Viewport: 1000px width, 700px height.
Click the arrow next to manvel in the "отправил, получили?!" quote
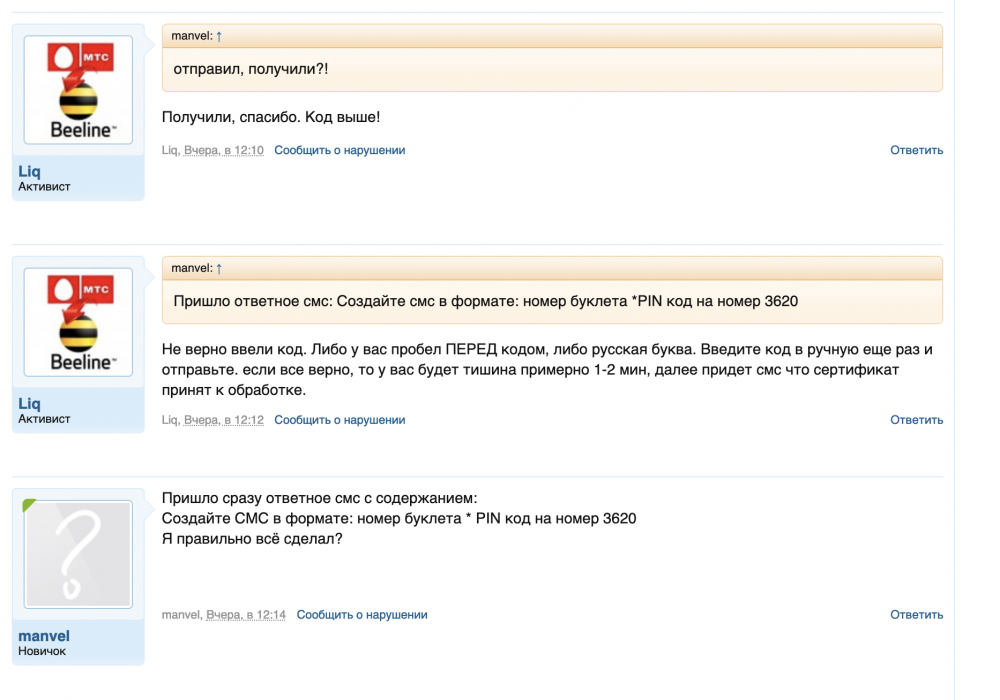(x=219, y=36)
